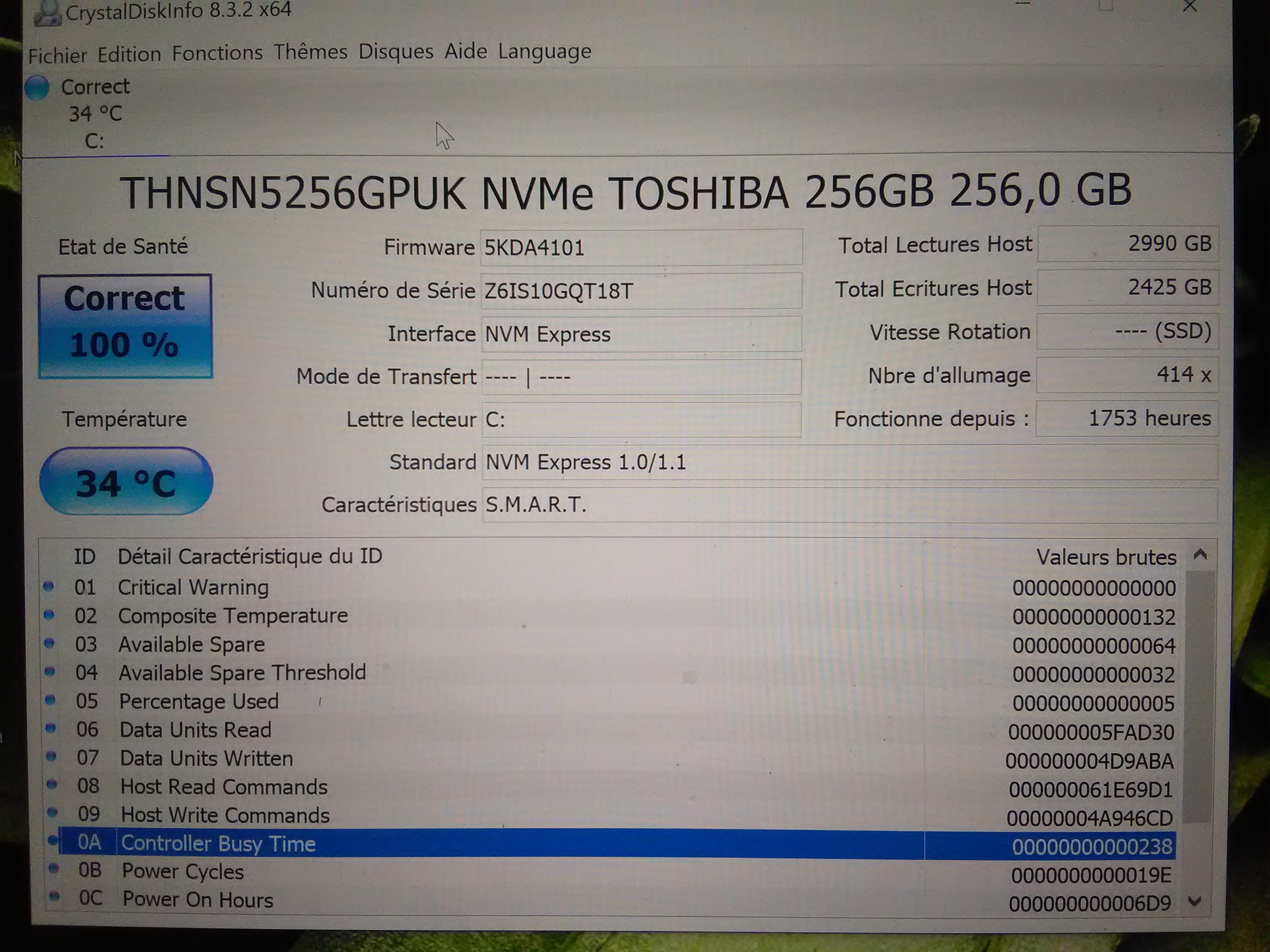Click the serial number field Z6IS10GQT18T
Viewport: 1270px width, 952px height.
641,291
